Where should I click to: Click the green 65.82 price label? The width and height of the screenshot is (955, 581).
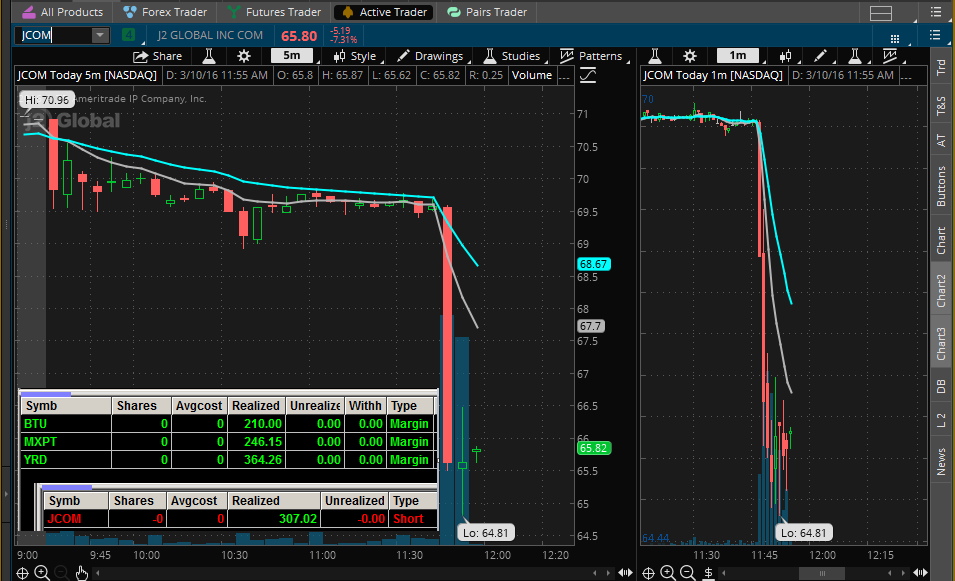tap(593, 448)
